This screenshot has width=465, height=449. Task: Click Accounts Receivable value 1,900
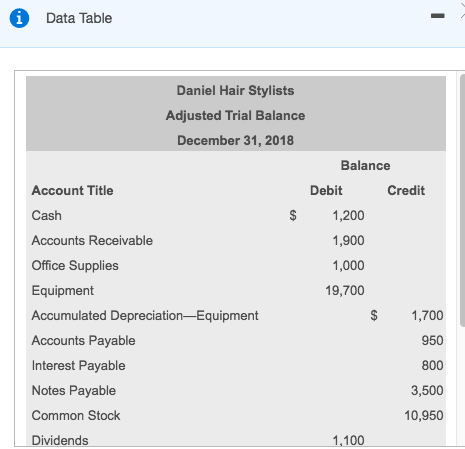[x=348, y=241]
